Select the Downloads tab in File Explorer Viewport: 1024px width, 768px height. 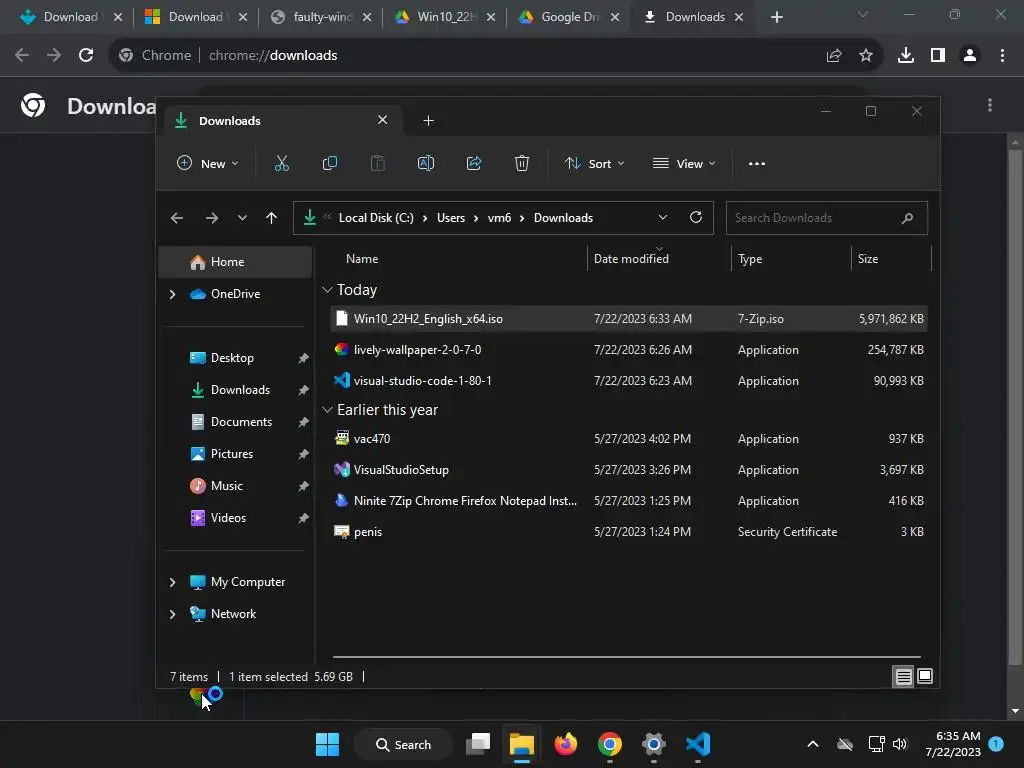tap(281, 121)
